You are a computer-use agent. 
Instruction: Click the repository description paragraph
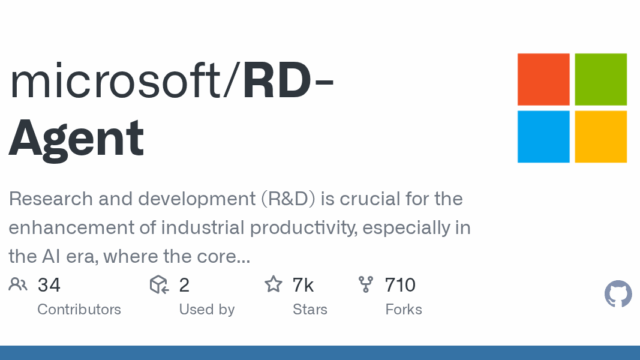click(x=240, y=227)
